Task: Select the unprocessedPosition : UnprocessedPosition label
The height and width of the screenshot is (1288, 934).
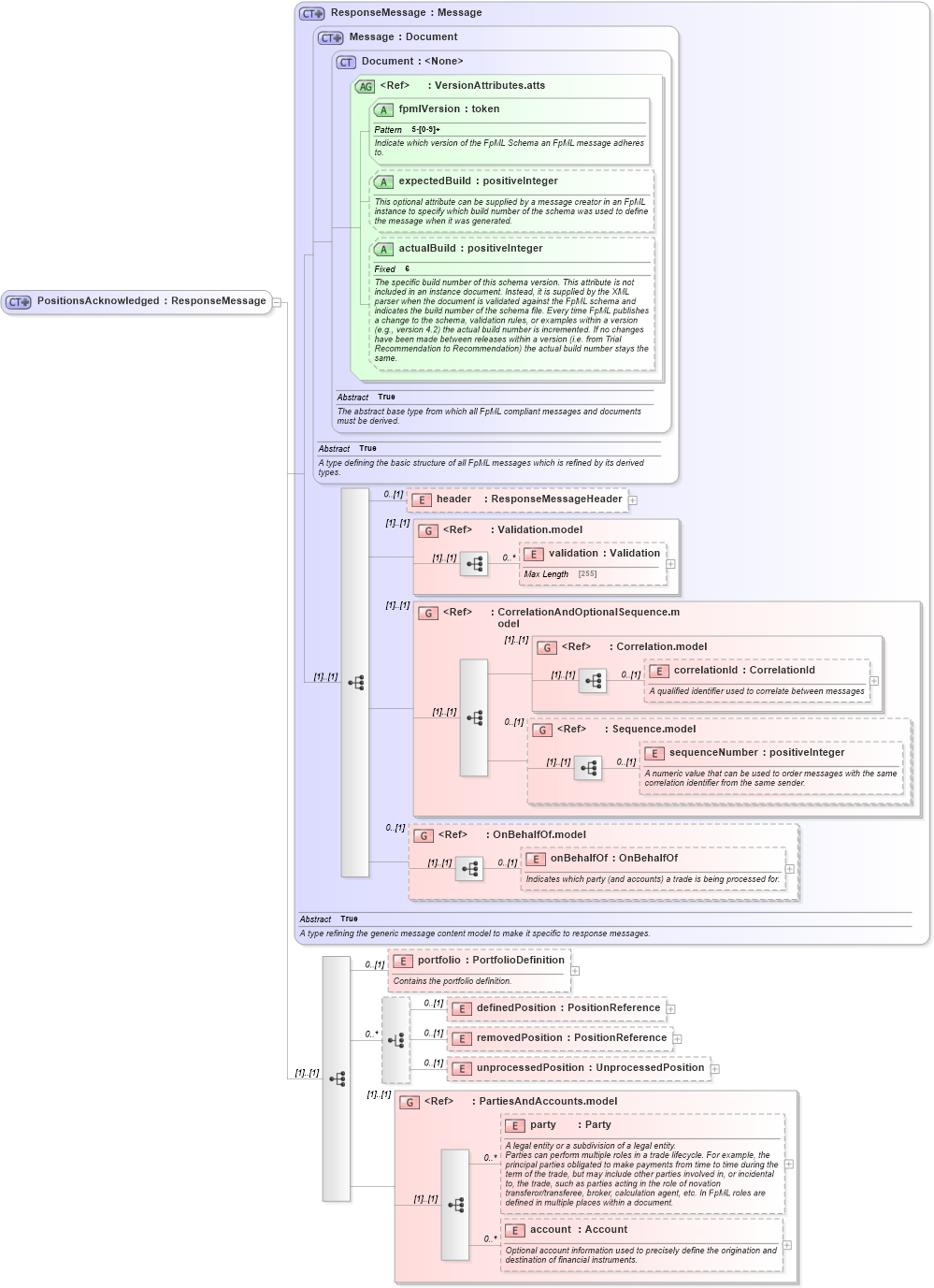Action: pos(590,1068)
